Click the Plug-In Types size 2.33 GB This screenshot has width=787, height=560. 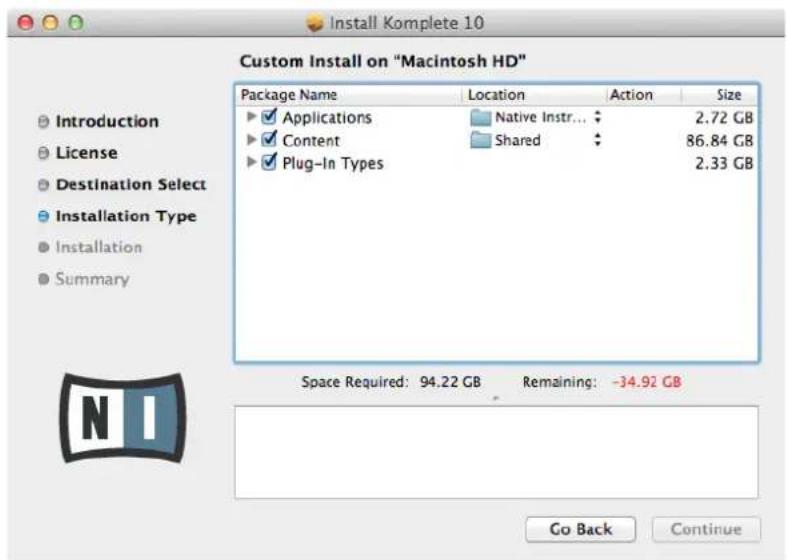pos(724,163)
